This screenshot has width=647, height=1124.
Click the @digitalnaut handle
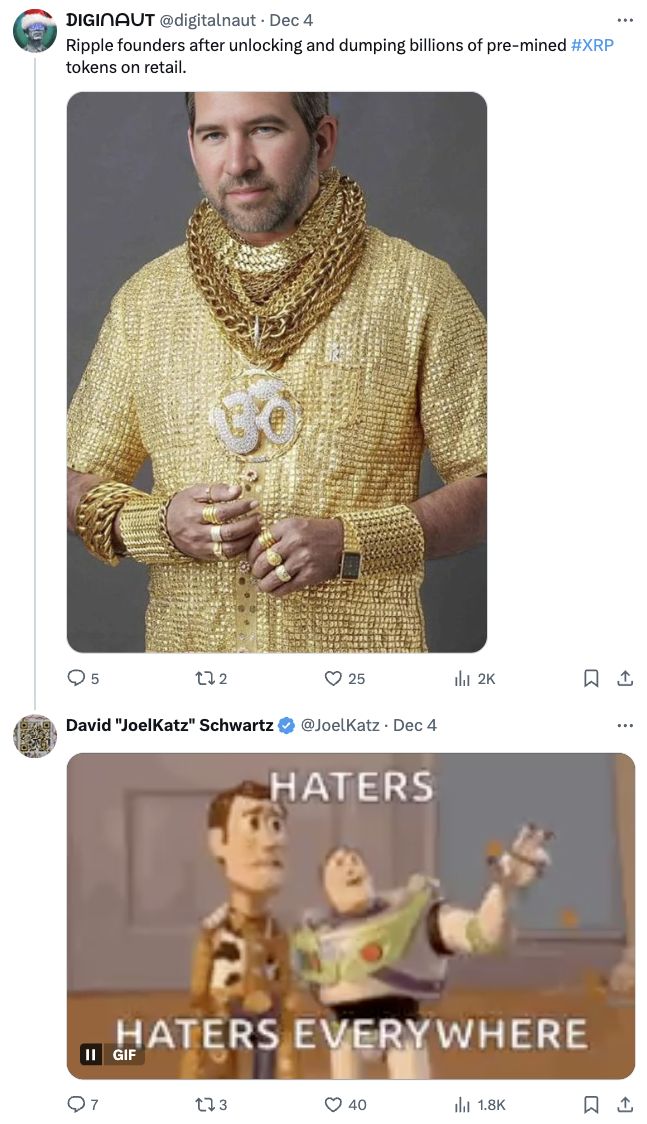point(208,20)
